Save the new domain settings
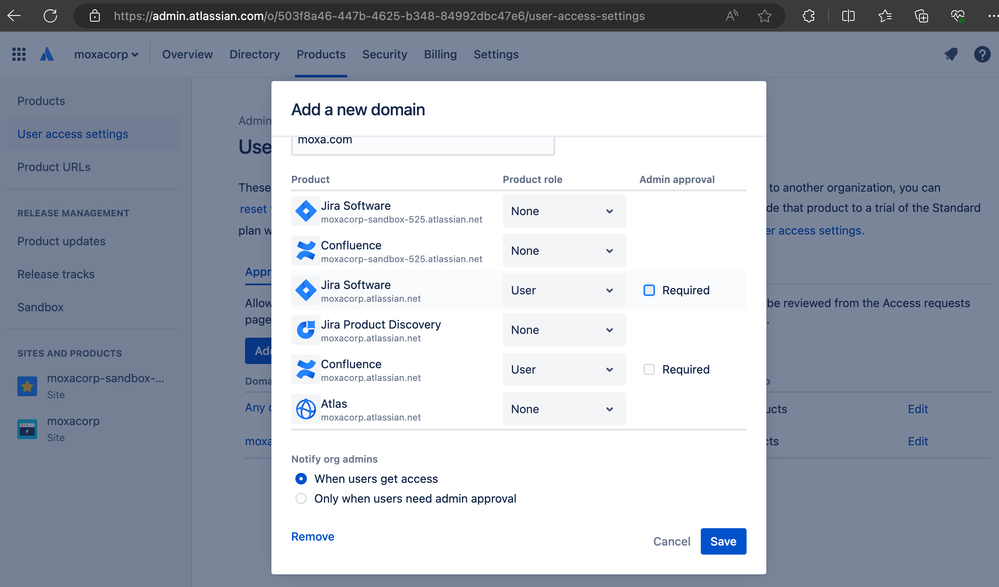 coord(723,541)
